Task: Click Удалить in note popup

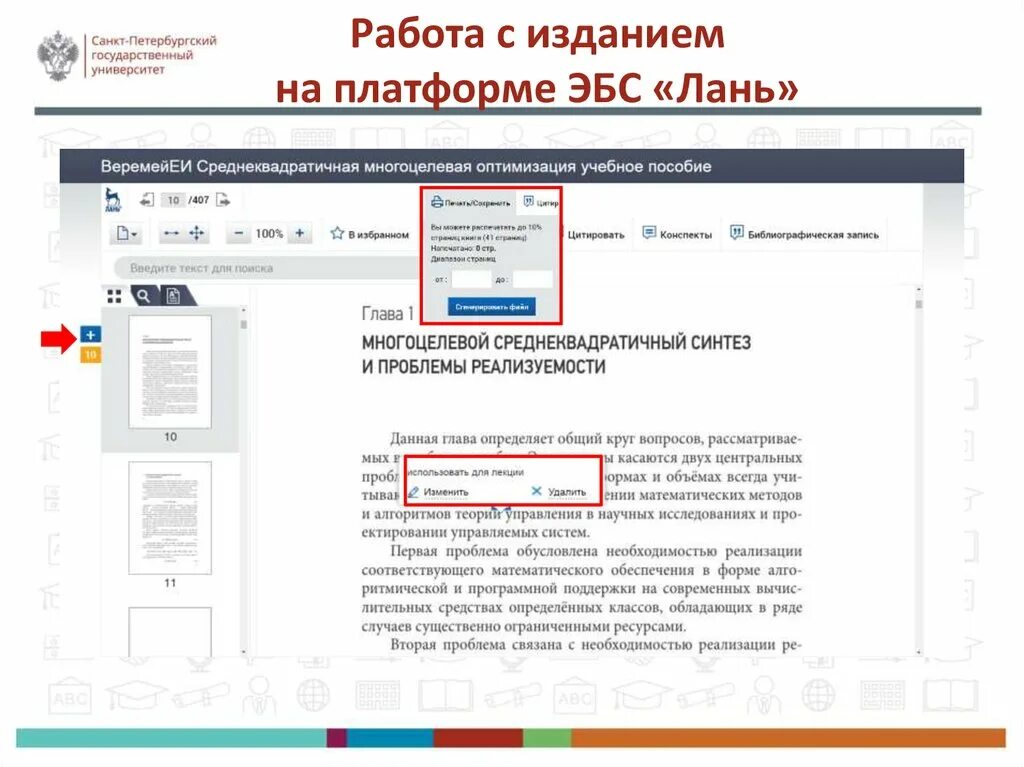Action: coord(559,491)
